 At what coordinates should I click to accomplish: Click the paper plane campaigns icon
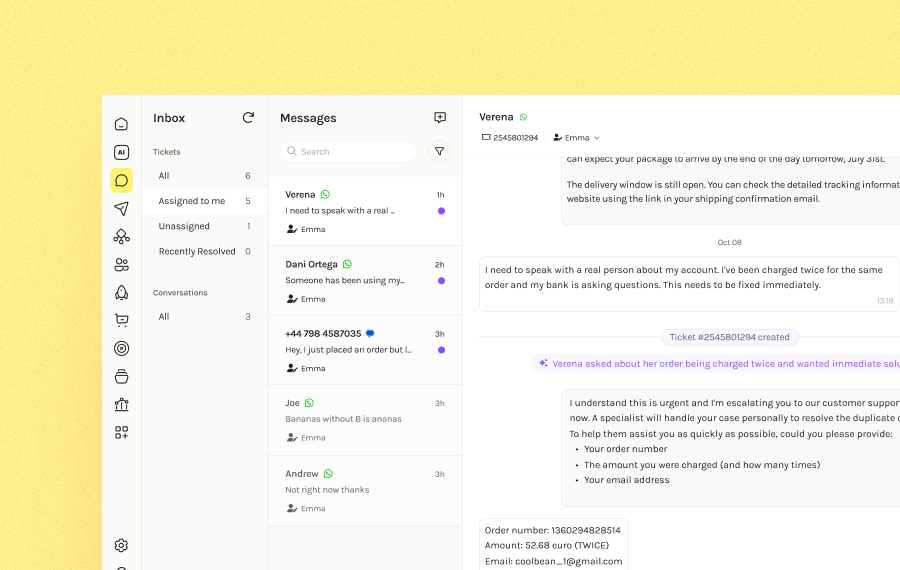click(121, 209)
